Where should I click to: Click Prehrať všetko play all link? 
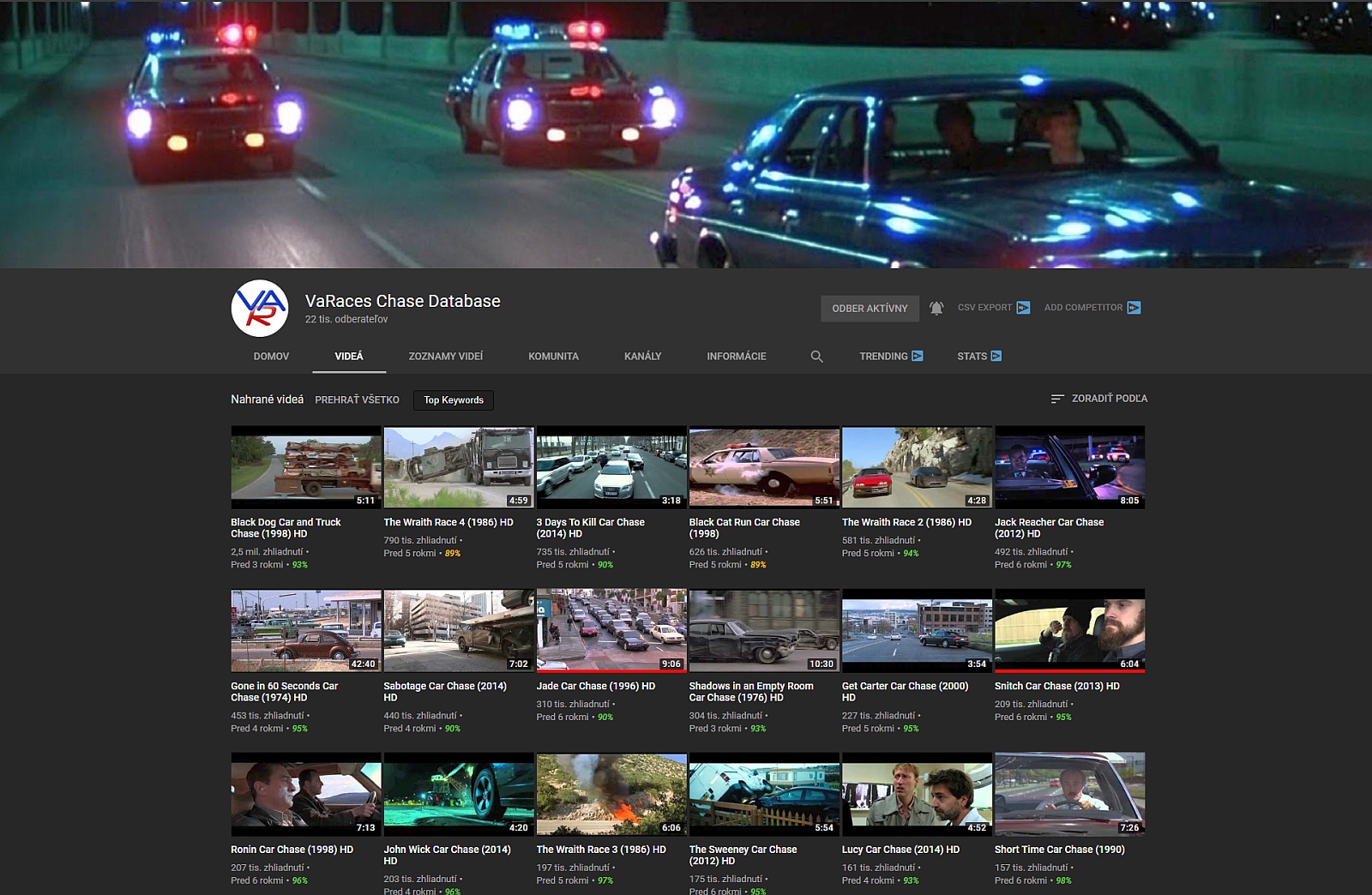(x=357, y=400)
